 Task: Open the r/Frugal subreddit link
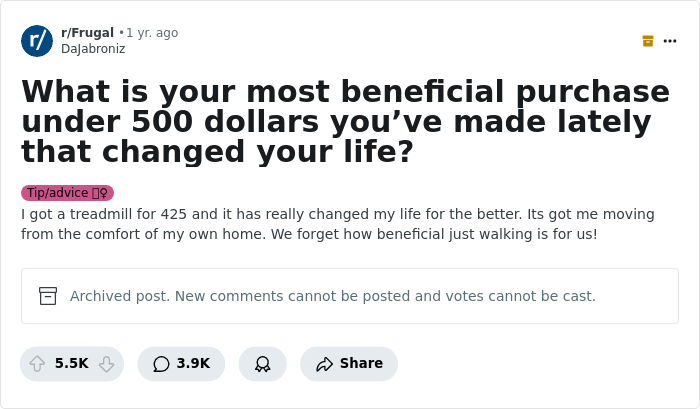point(87,33)
